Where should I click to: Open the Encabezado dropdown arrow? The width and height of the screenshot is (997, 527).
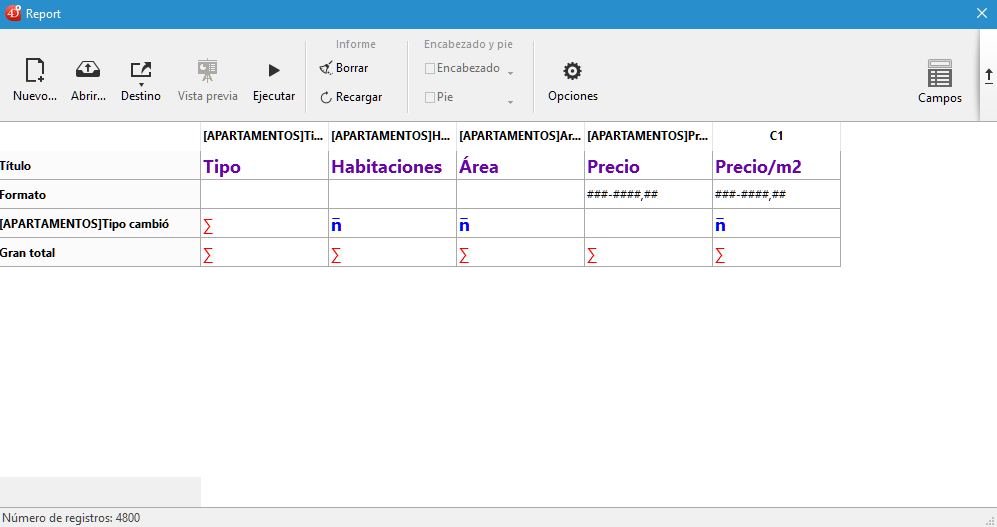pyautogui.click(x=510, y=73)
